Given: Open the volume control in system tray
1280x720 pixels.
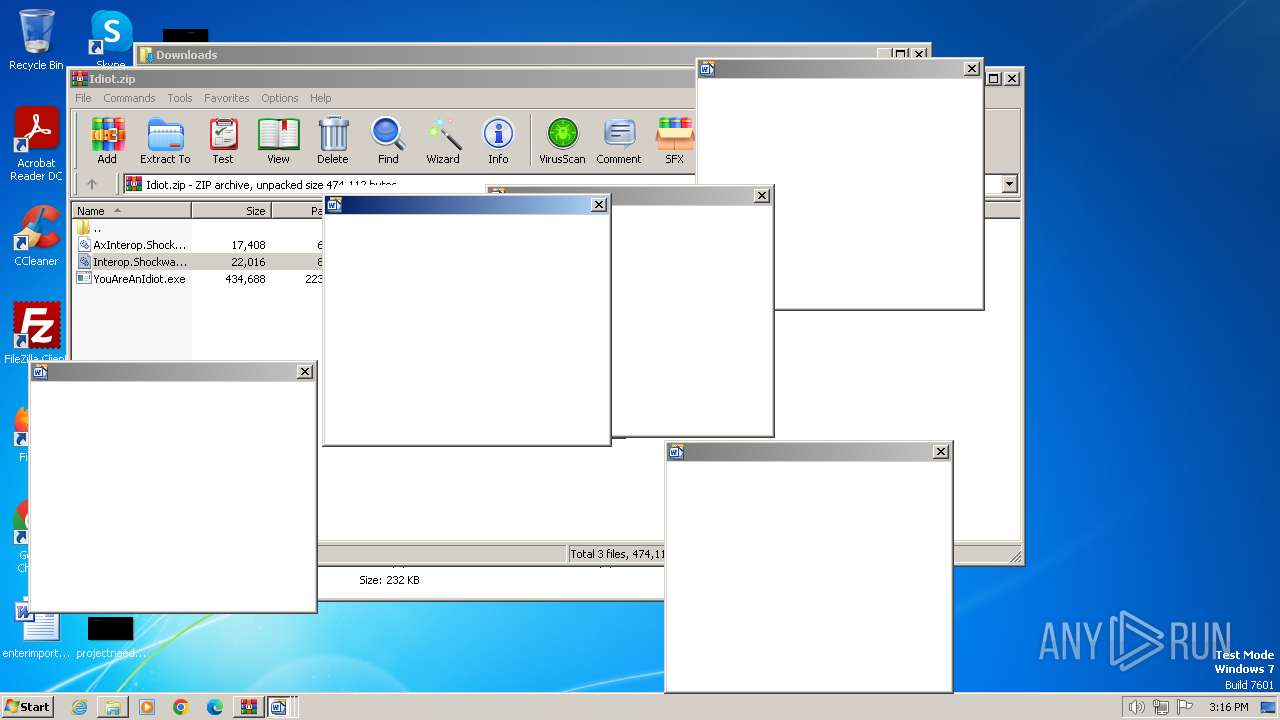Looking at the screenshot, I should pyautogui.click(x=1136, y=707).
